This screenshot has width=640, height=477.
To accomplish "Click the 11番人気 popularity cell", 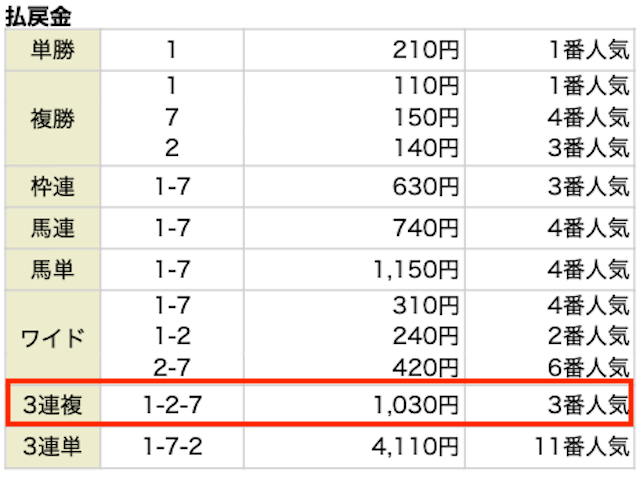I will click(x=582, y=446).
